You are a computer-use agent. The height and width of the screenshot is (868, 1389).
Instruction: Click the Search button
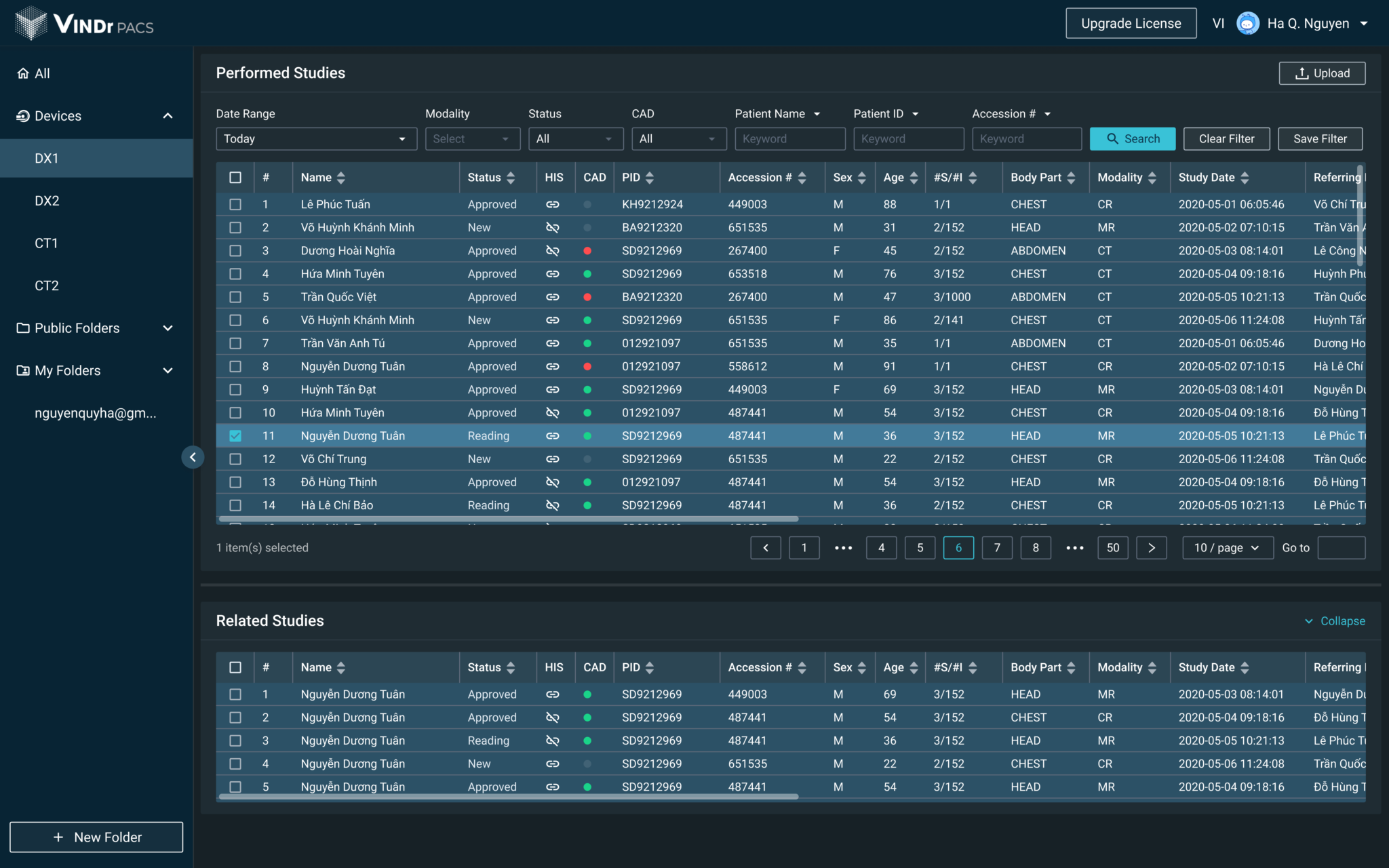[x=1132, y=139]
